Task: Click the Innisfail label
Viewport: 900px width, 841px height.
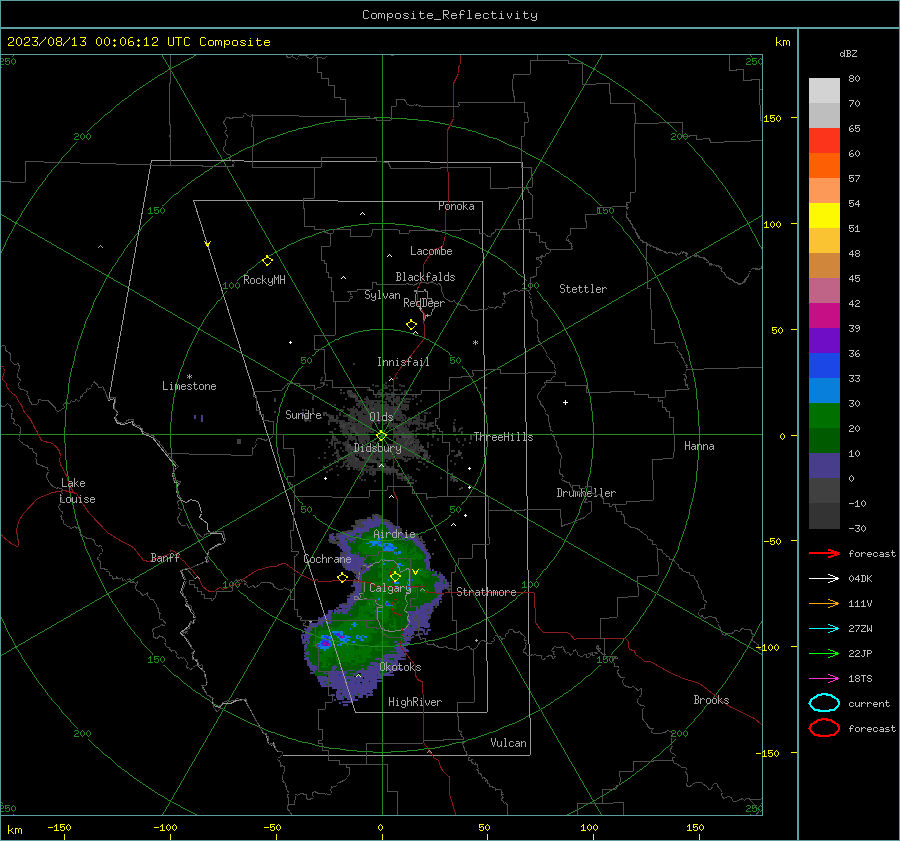Action: click(403, 362)
